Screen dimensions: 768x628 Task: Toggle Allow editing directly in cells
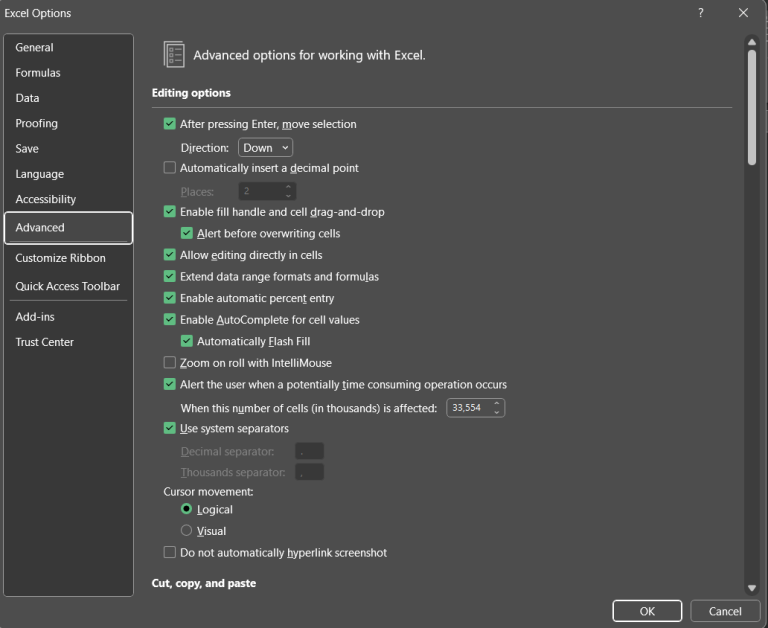pos(169,255)
